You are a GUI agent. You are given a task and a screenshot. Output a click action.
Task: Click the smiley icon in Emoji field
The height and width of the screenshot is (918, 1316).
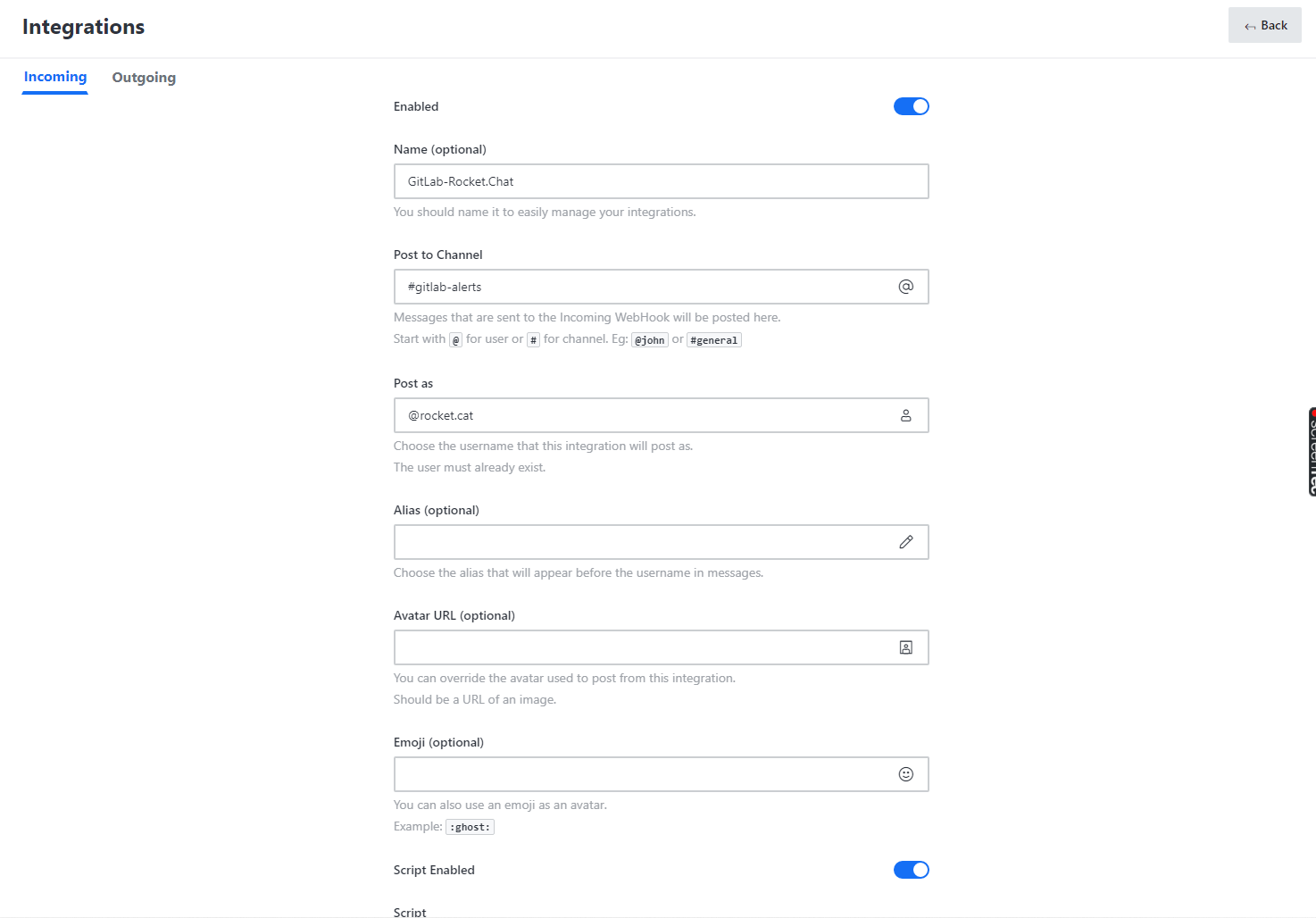pyautogui.click(x=905, y=774)
